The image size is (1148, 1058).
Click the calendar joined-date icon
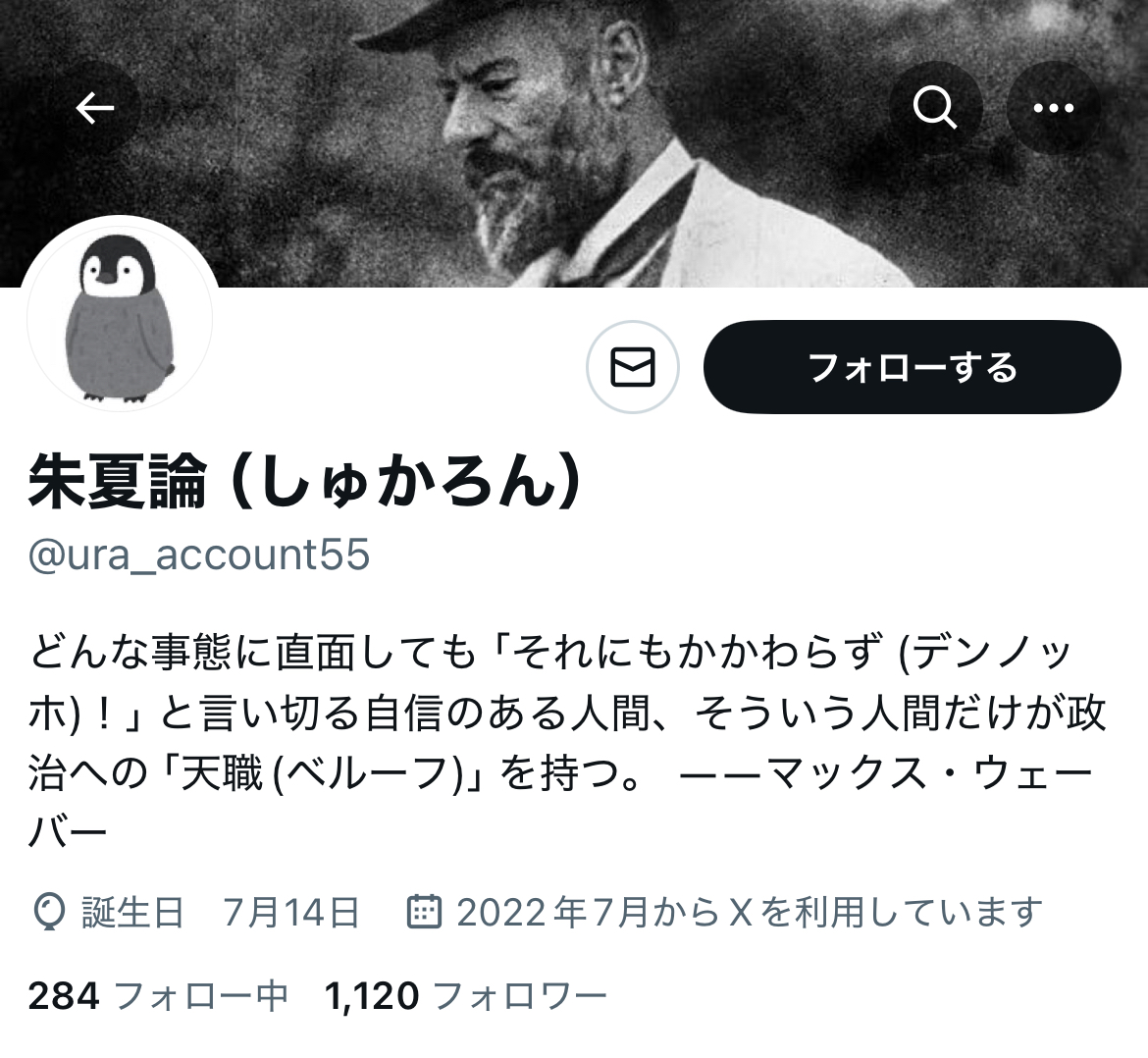(x=424, y=912)
